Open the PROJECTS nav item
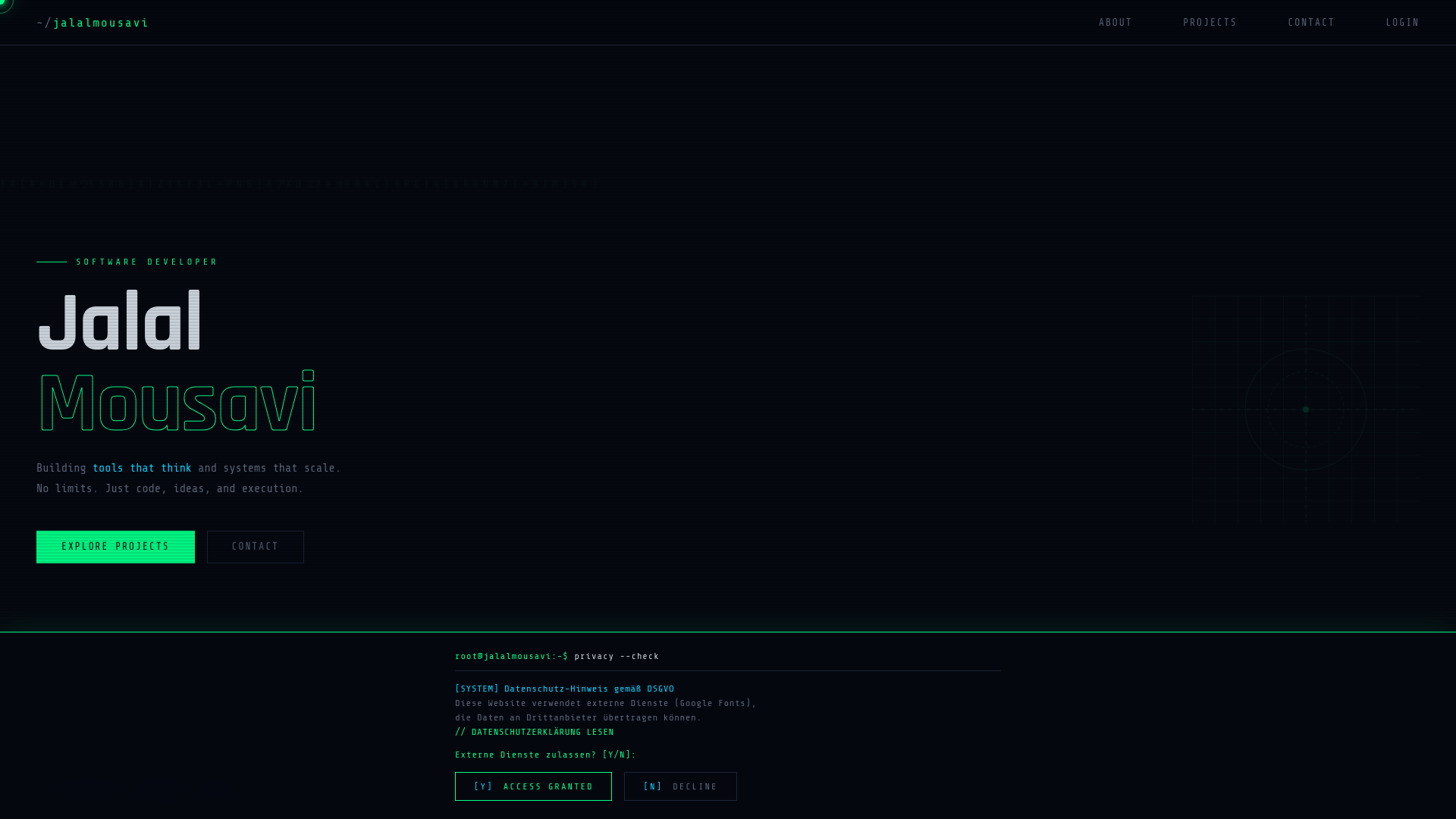The height and width of the screenshot is (819, 1456). tap(1210, 23)
